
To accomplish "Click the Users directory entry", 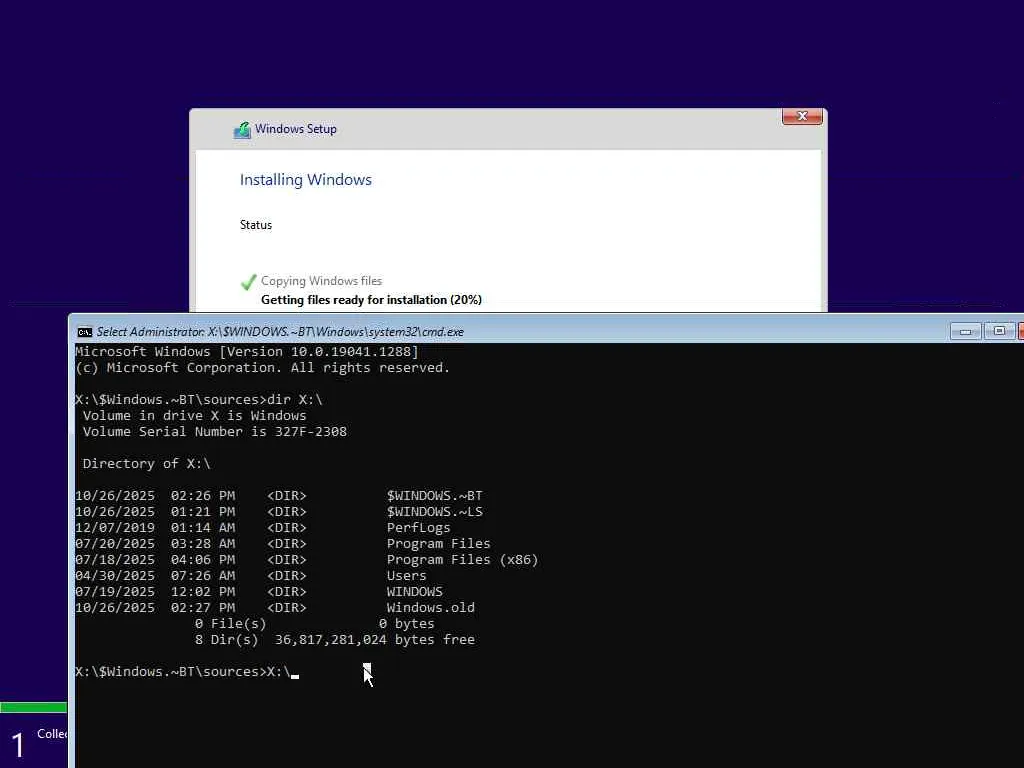I will point(251,575).
